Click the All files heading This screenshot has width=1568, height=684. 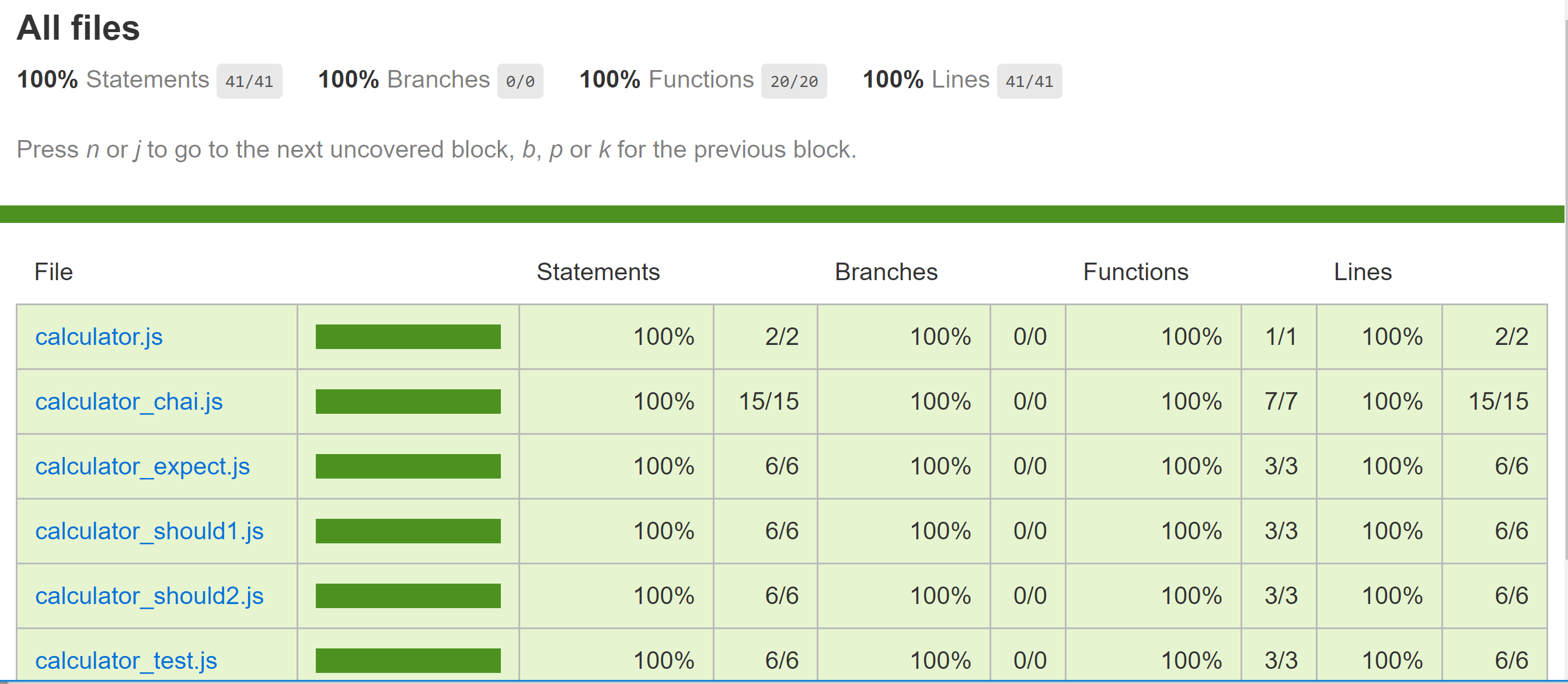pos(78,28)
